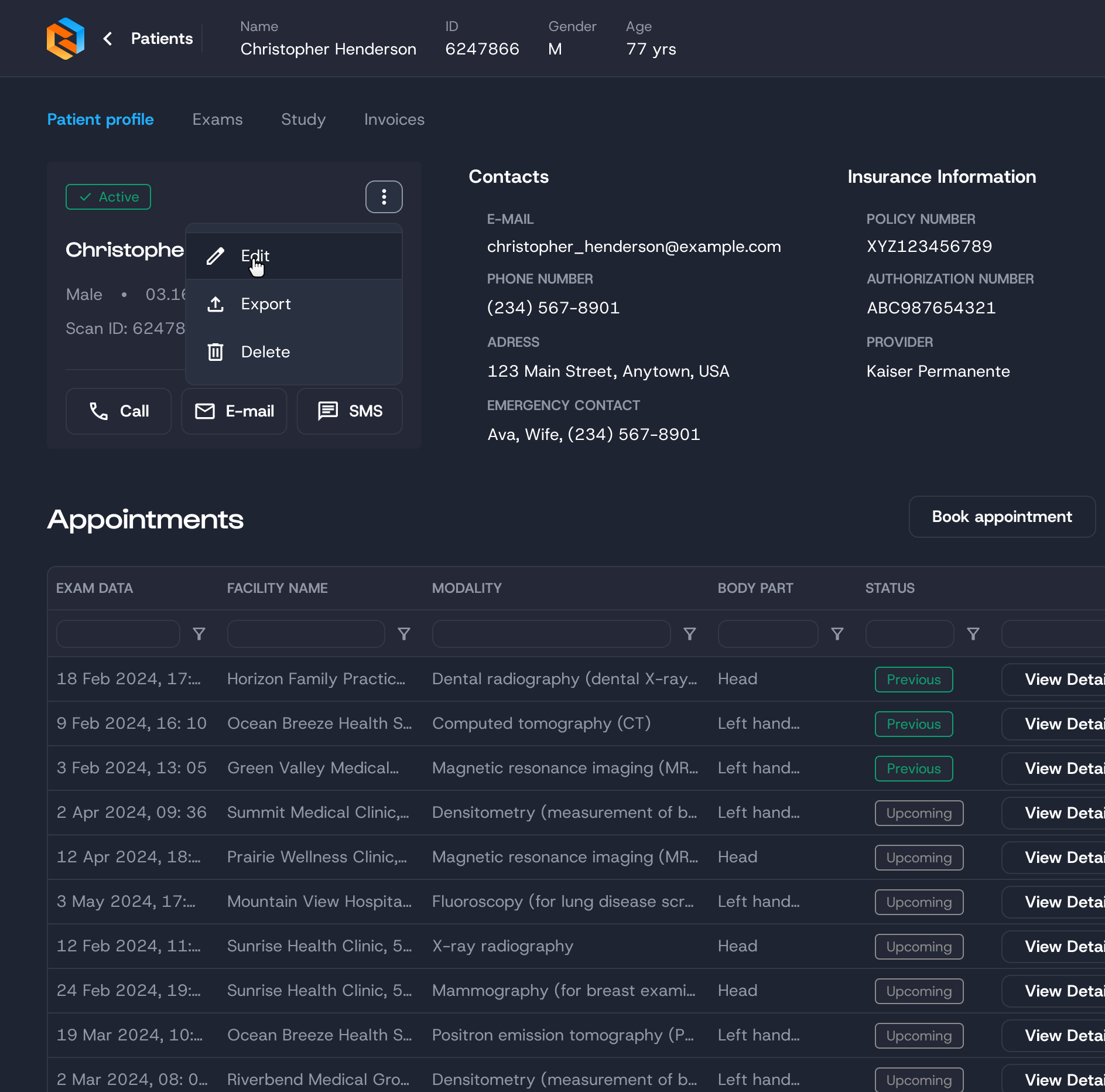Screen dimensions: 1105x1092
Task: Choose Delete in the options menu
Action: click(x=294, y=352)
